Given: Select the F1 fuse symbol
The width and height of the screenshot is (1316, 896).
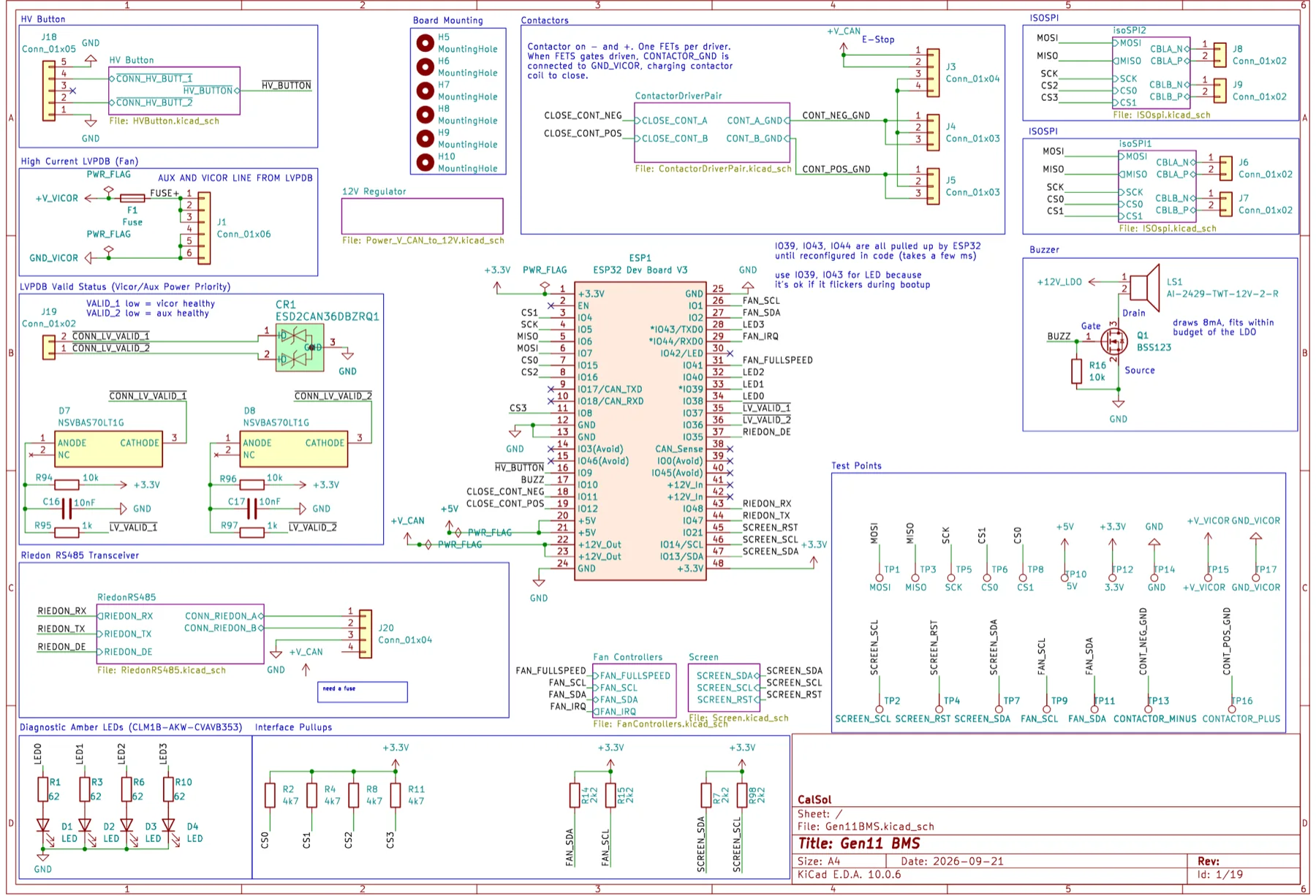Looking at the screenshot, I should (132, 198).
